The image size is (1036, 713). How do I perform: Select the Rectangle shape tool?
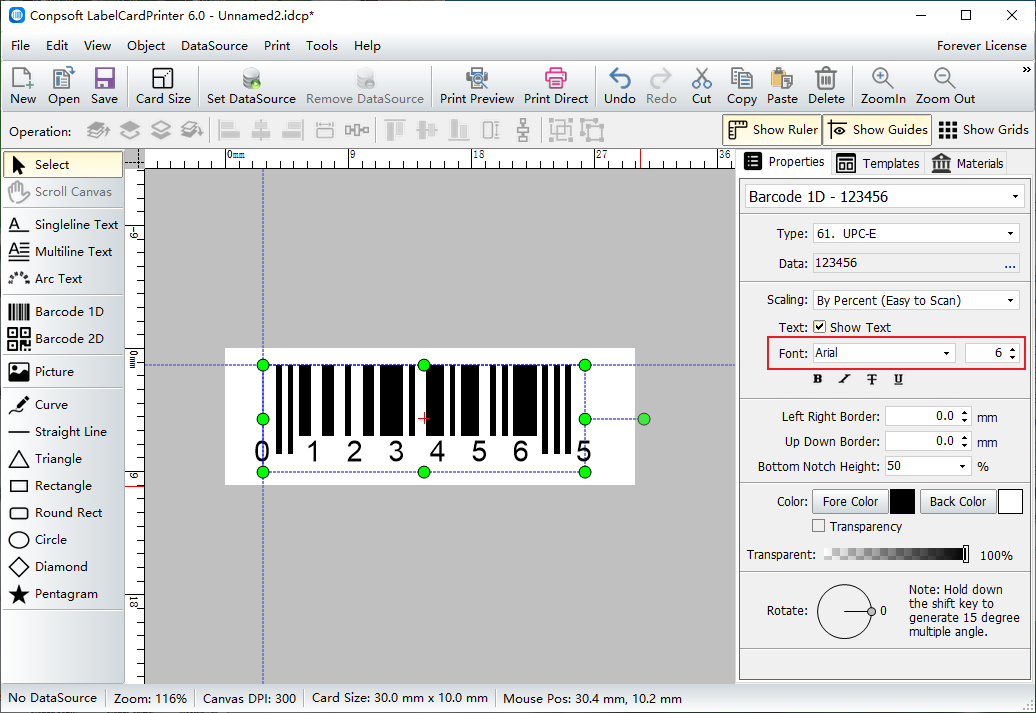click(x=63, y=486)
